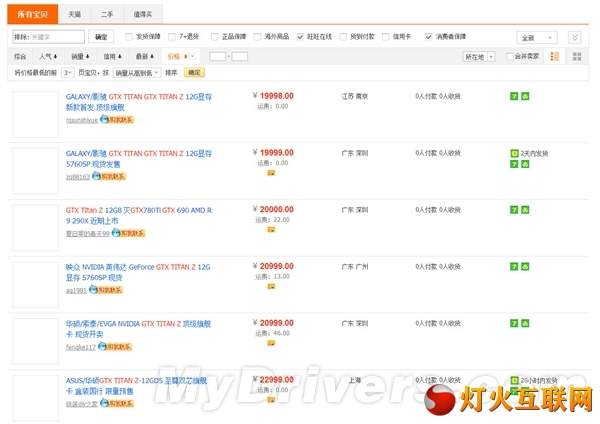The height and width of the screenshot is (424, 600).
Task: Sort results by 销量 tab
Action: point(80,57)
